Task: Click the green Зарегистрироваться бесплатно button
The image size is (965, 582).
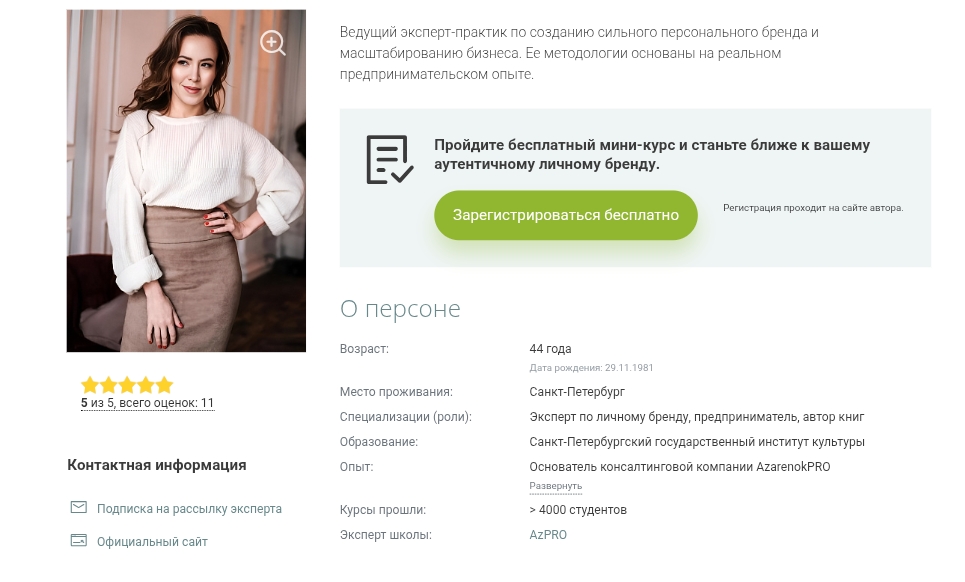Action: point(566,215)
